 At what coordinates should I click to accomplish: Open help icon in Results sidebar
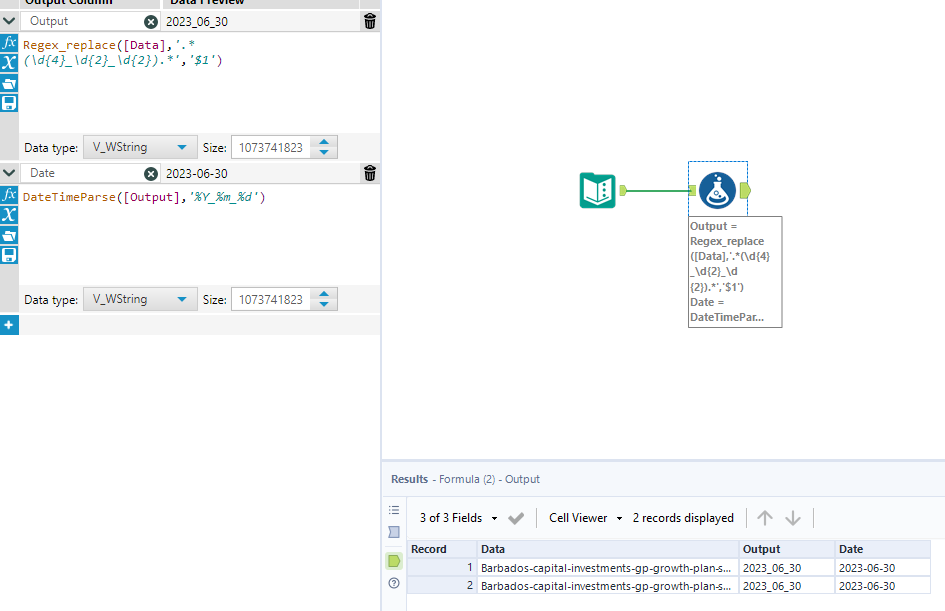pyautogui.click(x=394, y=583)
